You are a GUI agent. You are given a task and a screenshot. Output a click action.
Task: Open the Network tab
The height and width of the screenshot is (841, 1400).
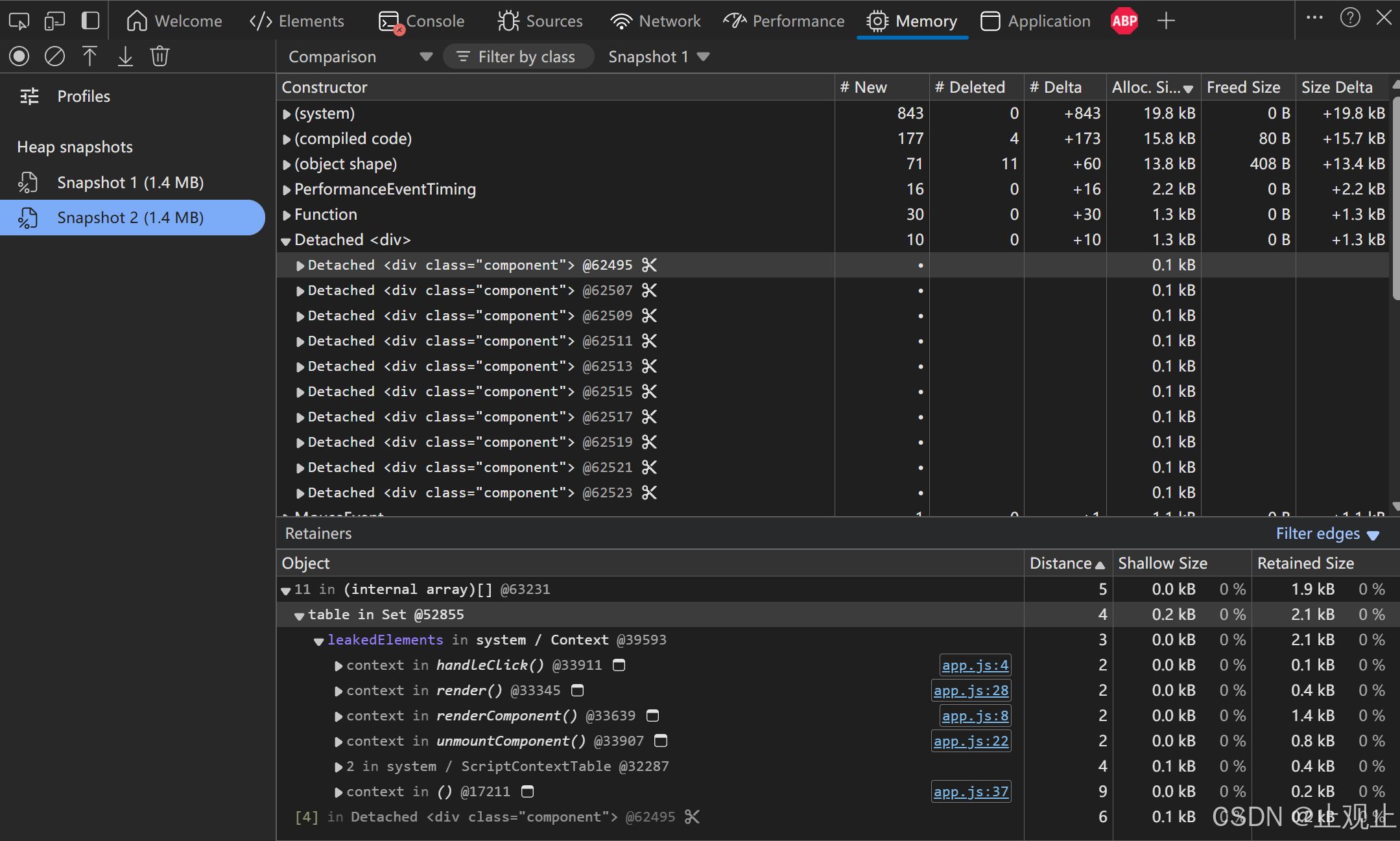coord(655,21)
